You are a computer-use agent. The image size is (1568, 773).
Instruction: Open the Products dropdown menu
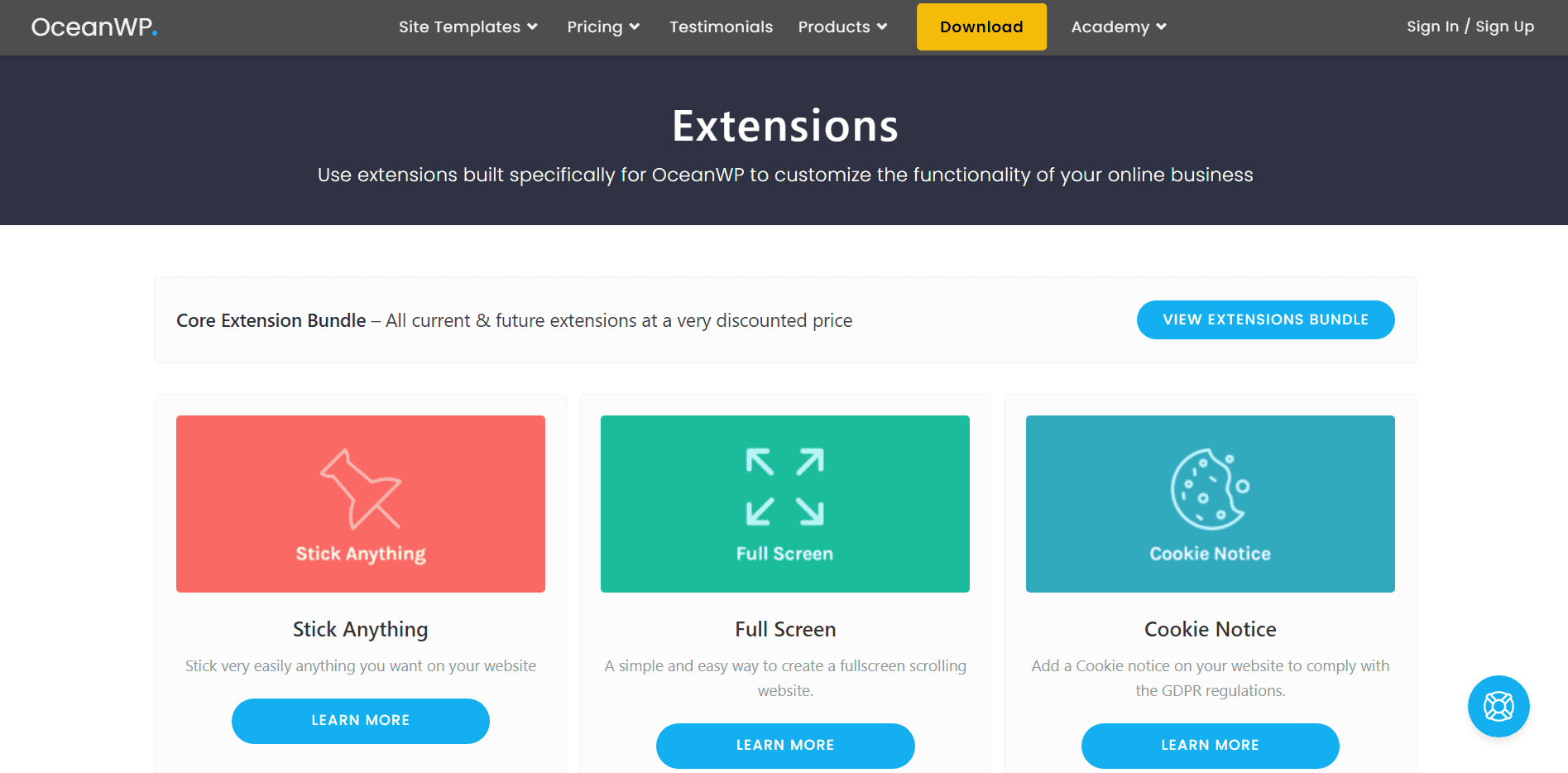[x=842, y=27]
